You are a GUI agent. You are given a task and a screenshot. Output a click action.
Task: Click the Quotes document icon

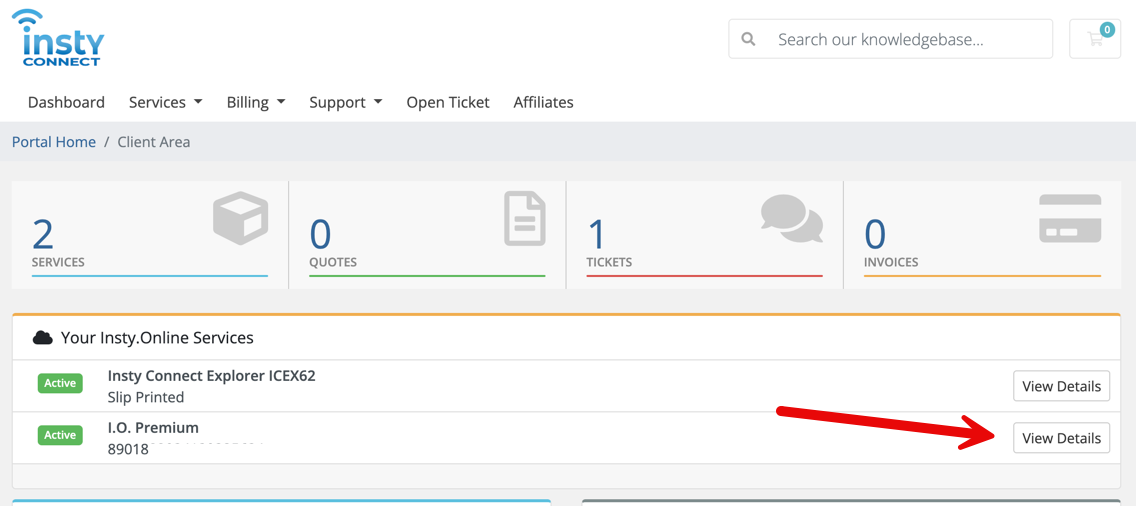point(524,218)
